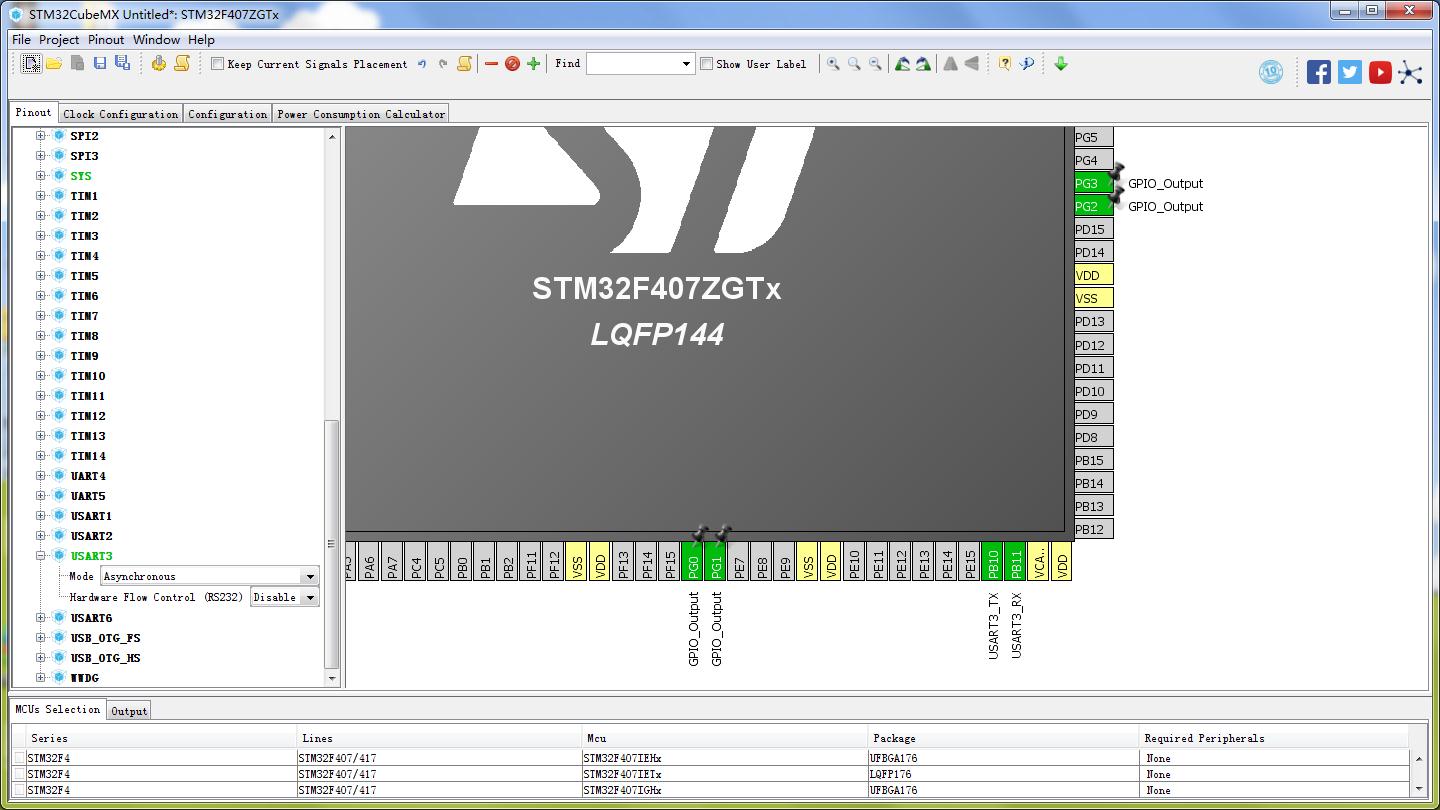Expand the SYS tree node
This screenshot has width=1440, height=810.
[x=41, y=176]
